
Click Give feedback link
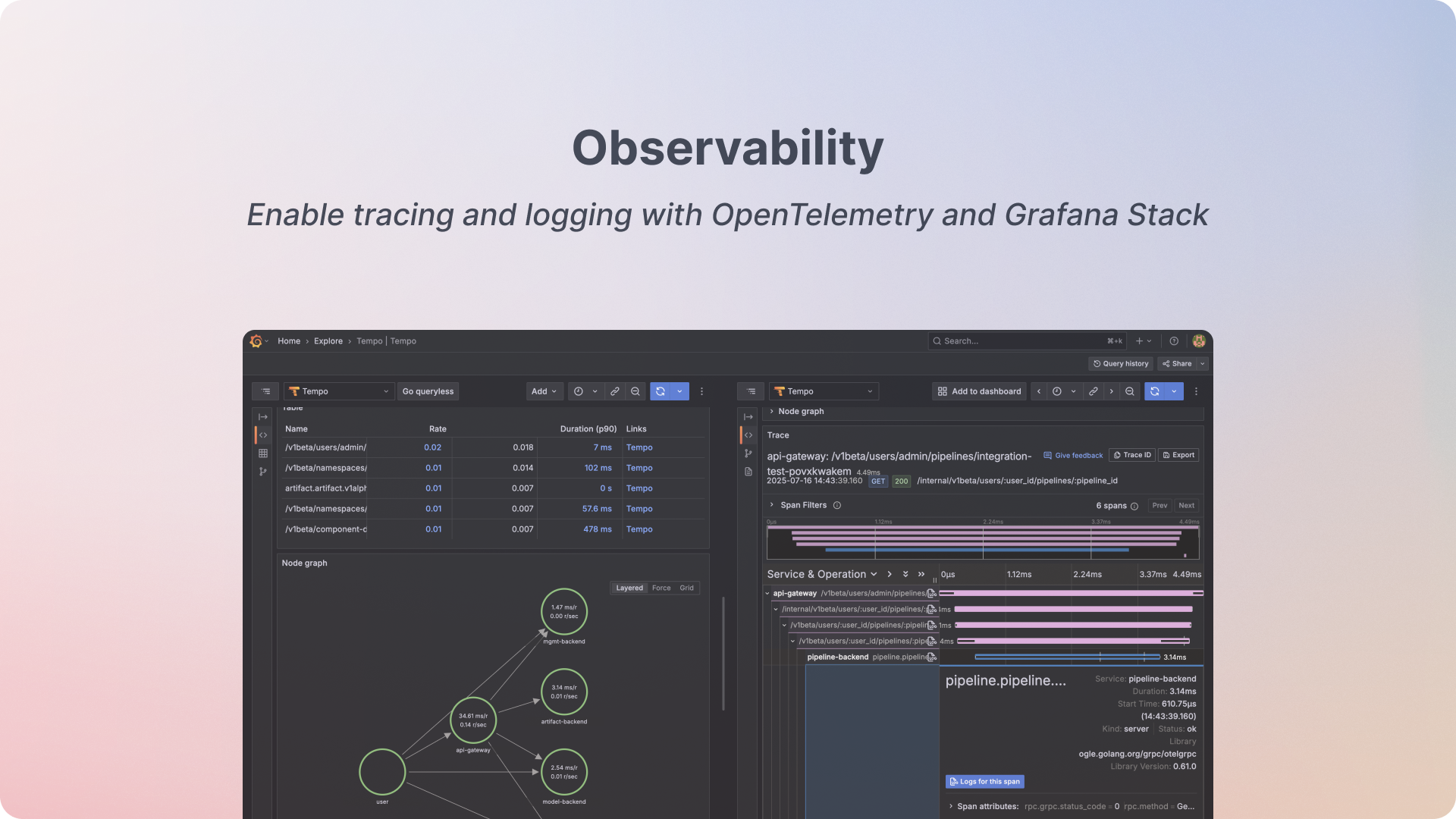pyautogui.click(x=1073, y=456)
